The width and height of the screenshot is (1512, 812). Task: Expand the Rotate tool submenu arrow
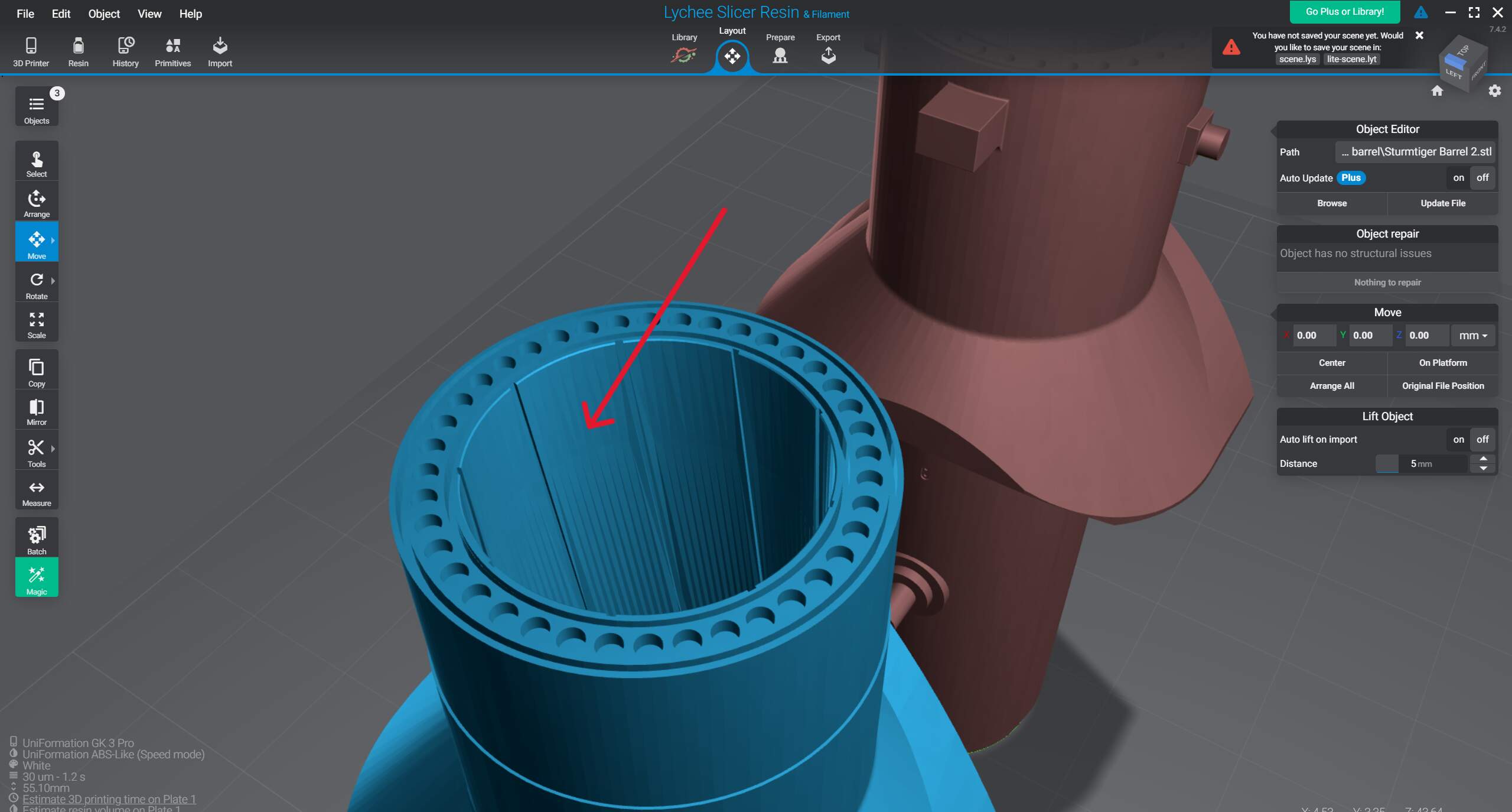53,281
